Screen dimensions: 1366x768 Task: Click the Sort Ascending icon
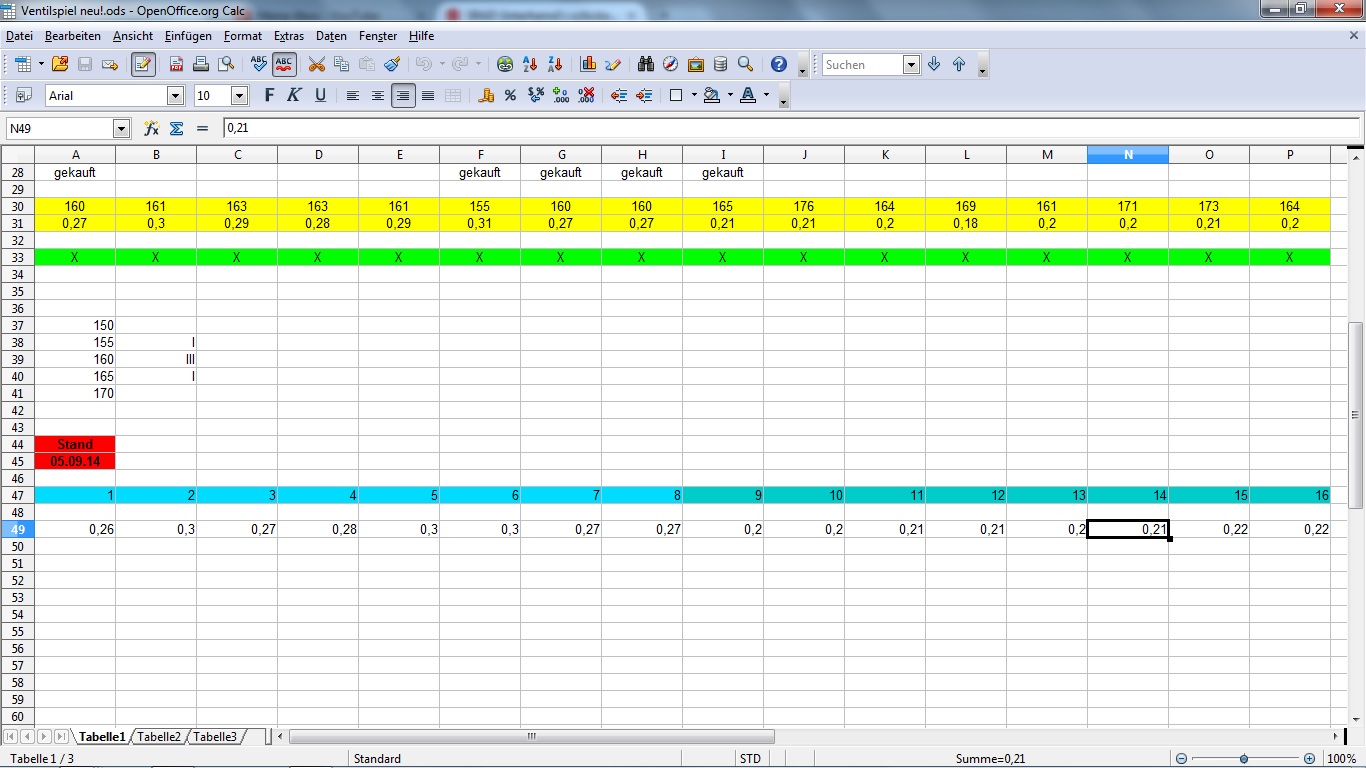[530, 65]
